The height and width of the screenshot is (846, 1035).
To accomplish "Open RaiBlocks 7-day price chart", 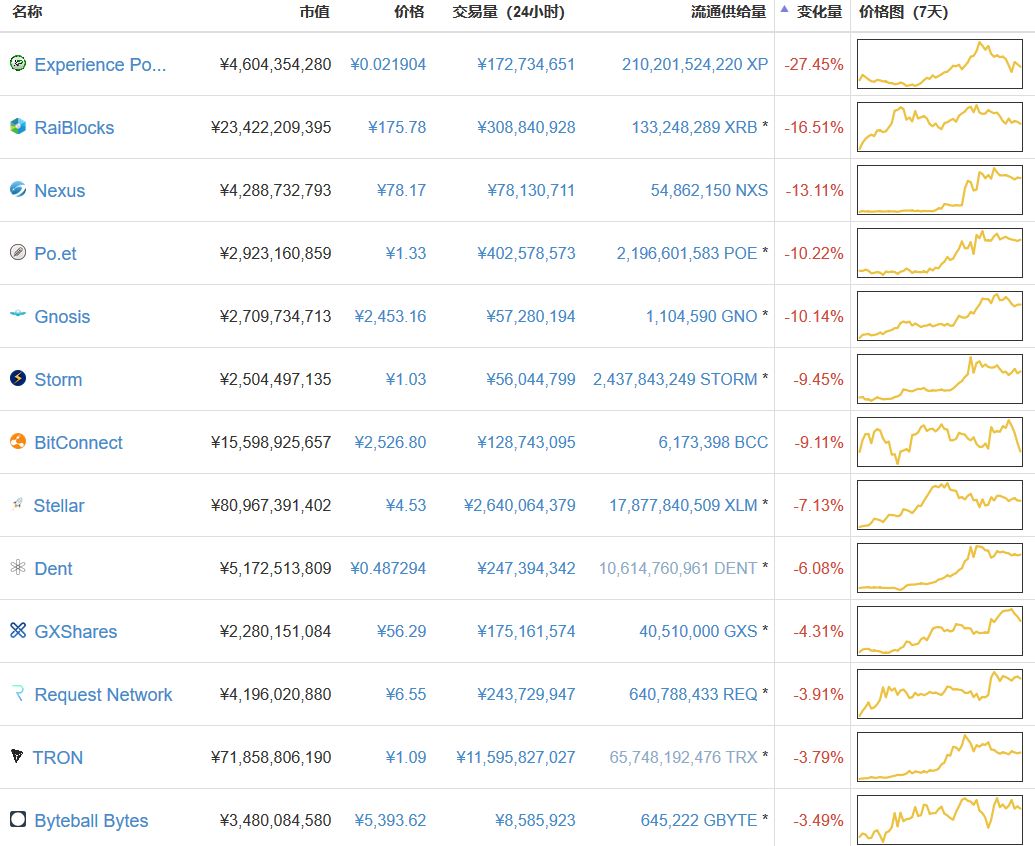I will tap(939, 127).
